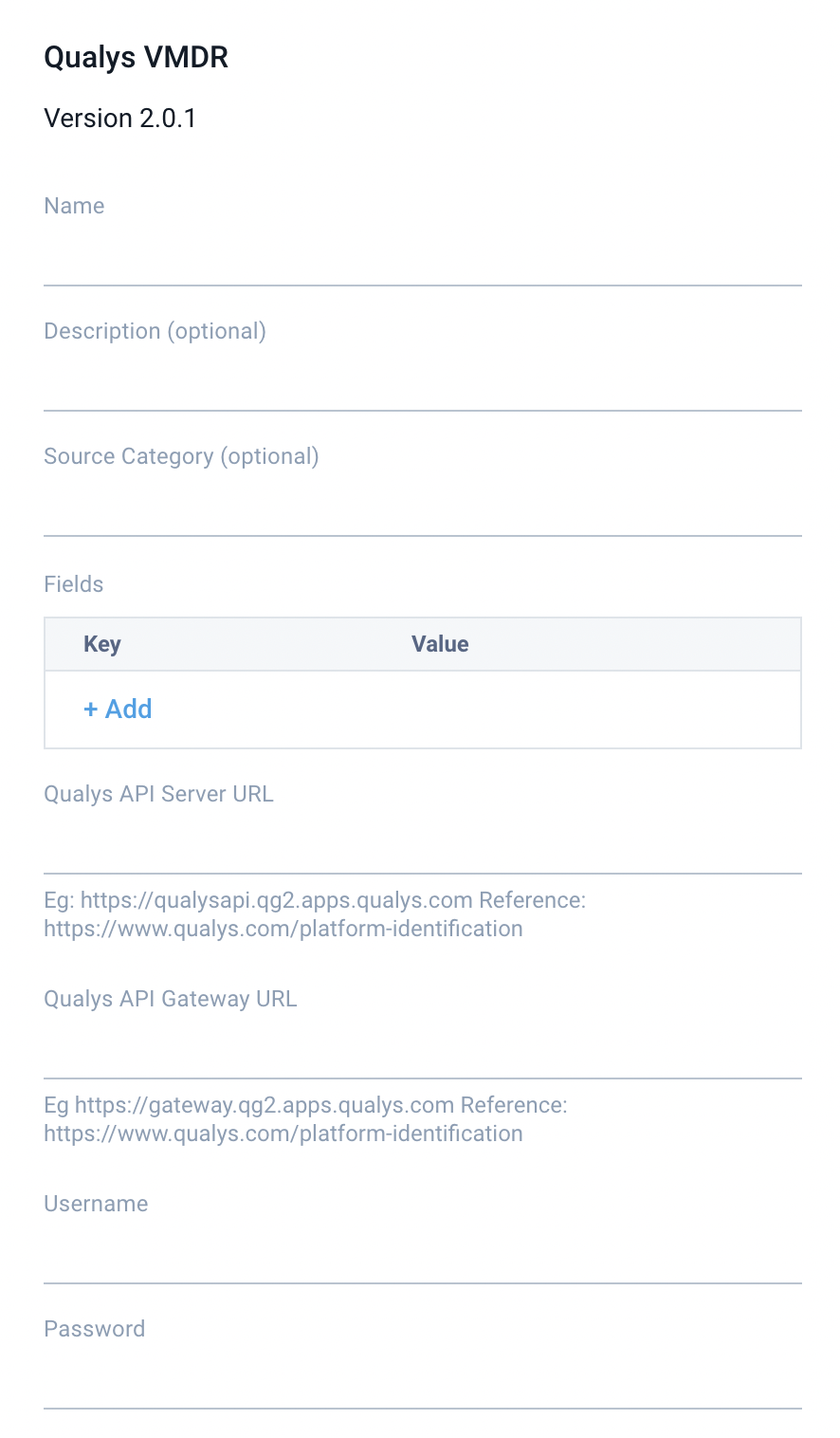Click into the Qualys API Gateway URL input
This screenshot has height=1438, width=840.
pos(422,1052)
